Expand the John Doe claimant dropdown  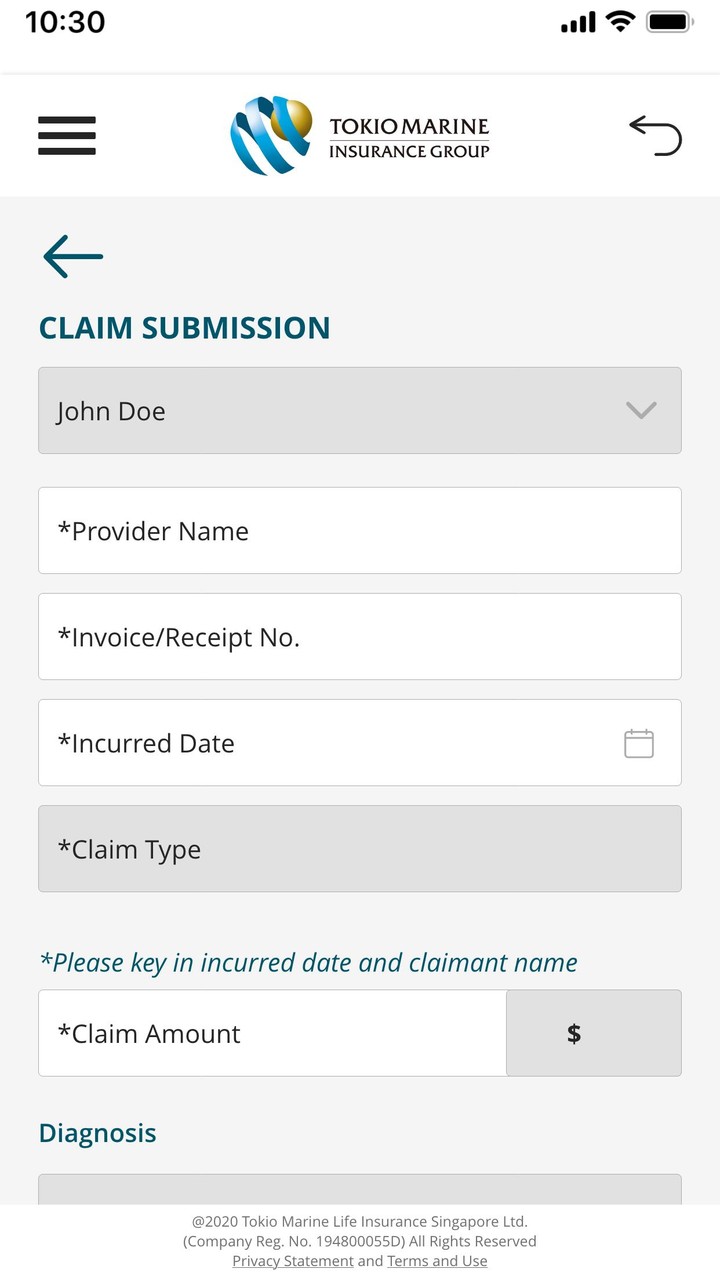click(x=340, y=411)
